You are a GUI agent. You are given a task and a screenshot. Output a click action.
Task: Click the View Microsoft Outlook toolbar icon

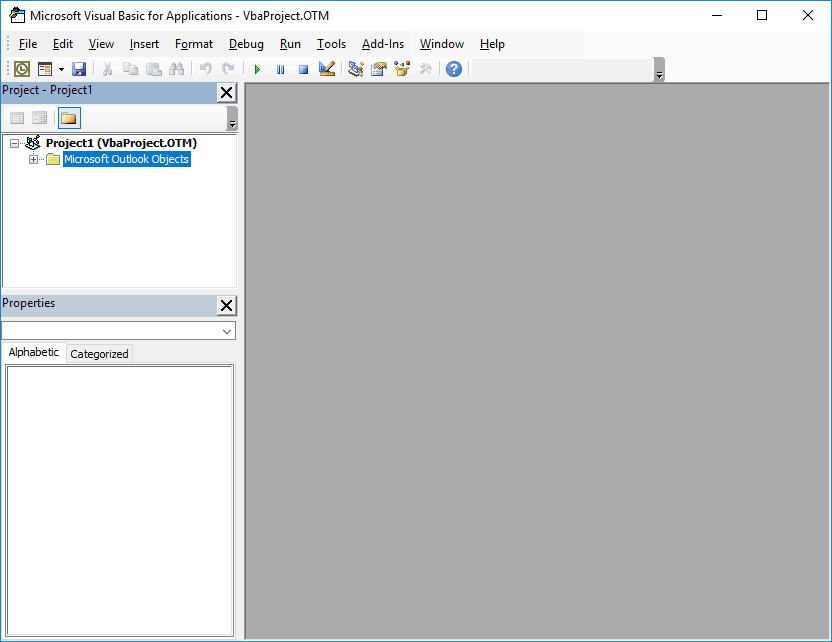pyautogui.click(x=22, y=69)
